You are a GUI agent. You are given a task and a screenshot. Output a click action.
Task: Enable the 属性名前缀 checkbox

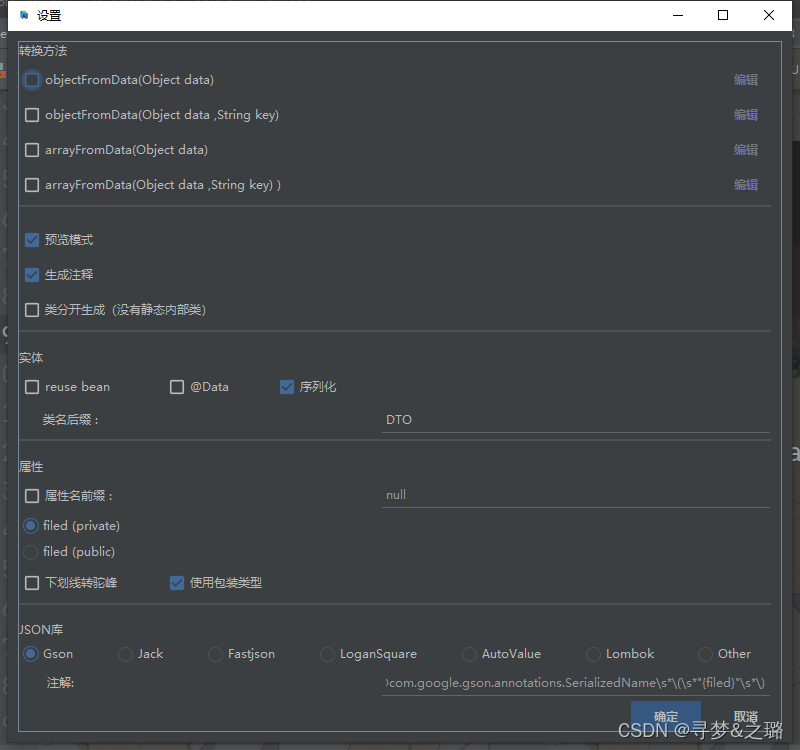(x=32, y=496)
